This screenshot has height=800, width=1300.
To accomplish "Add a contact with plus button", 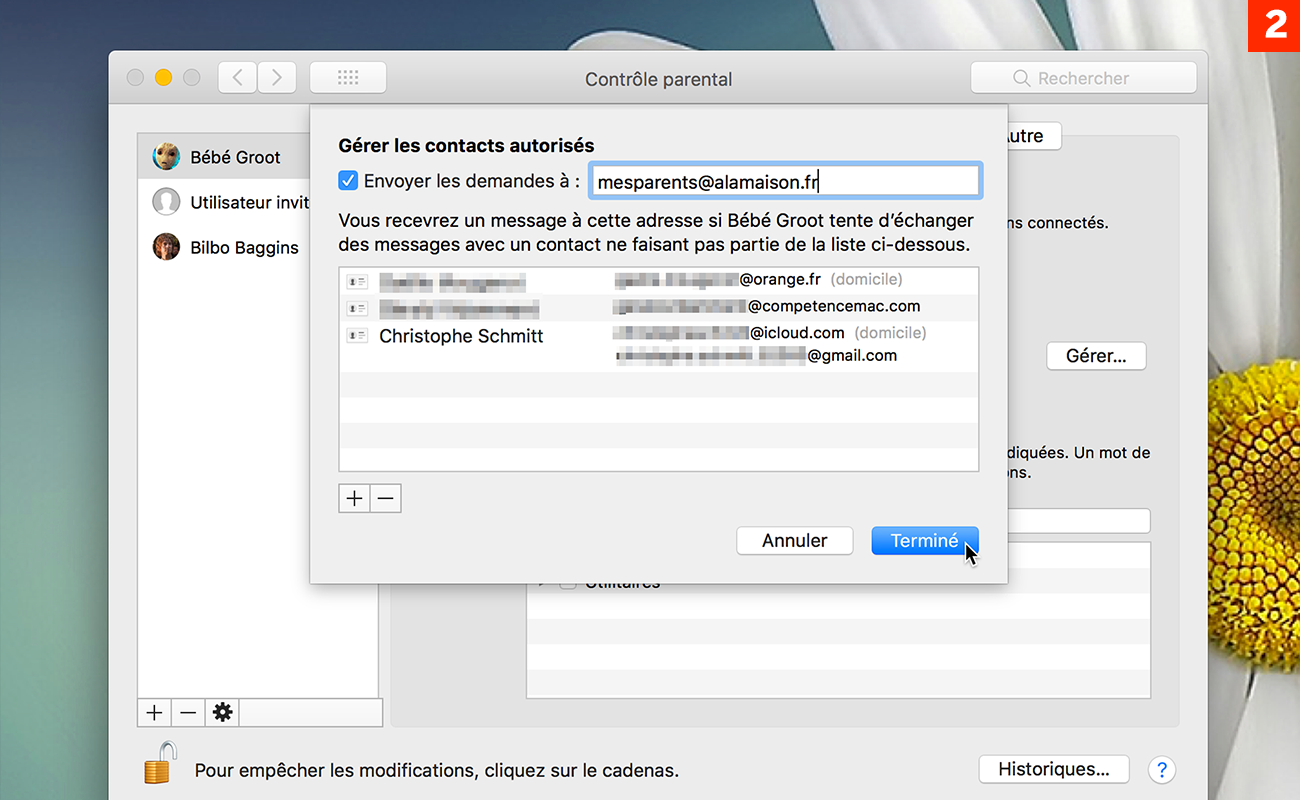I will coord(354,498).
